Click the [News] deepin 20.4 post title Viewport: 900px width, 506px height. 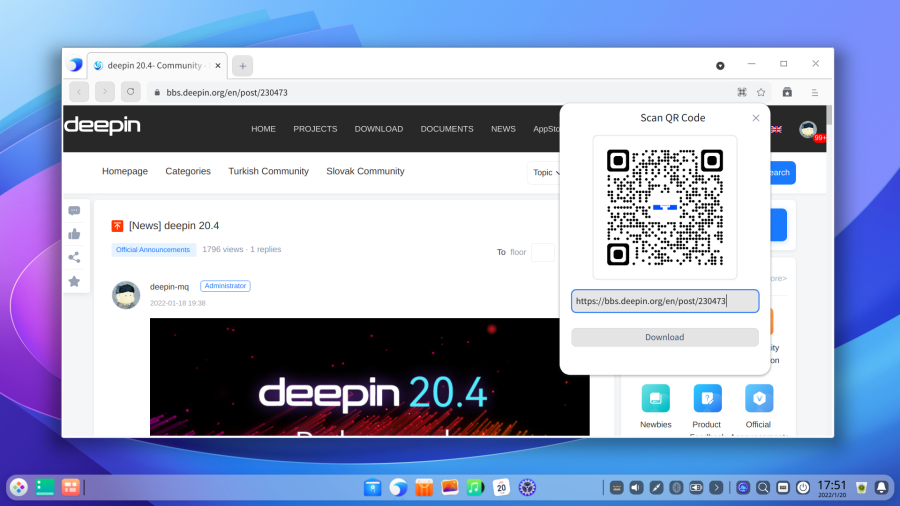pos(174,225)
